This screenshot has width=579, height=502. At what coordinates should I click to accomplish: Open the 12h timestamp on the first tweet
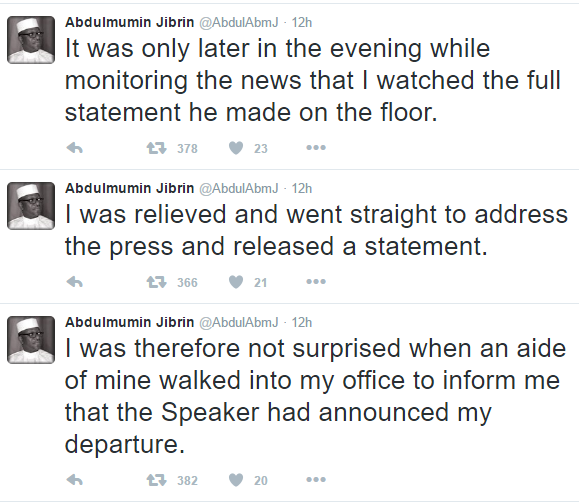pos(302,23)
